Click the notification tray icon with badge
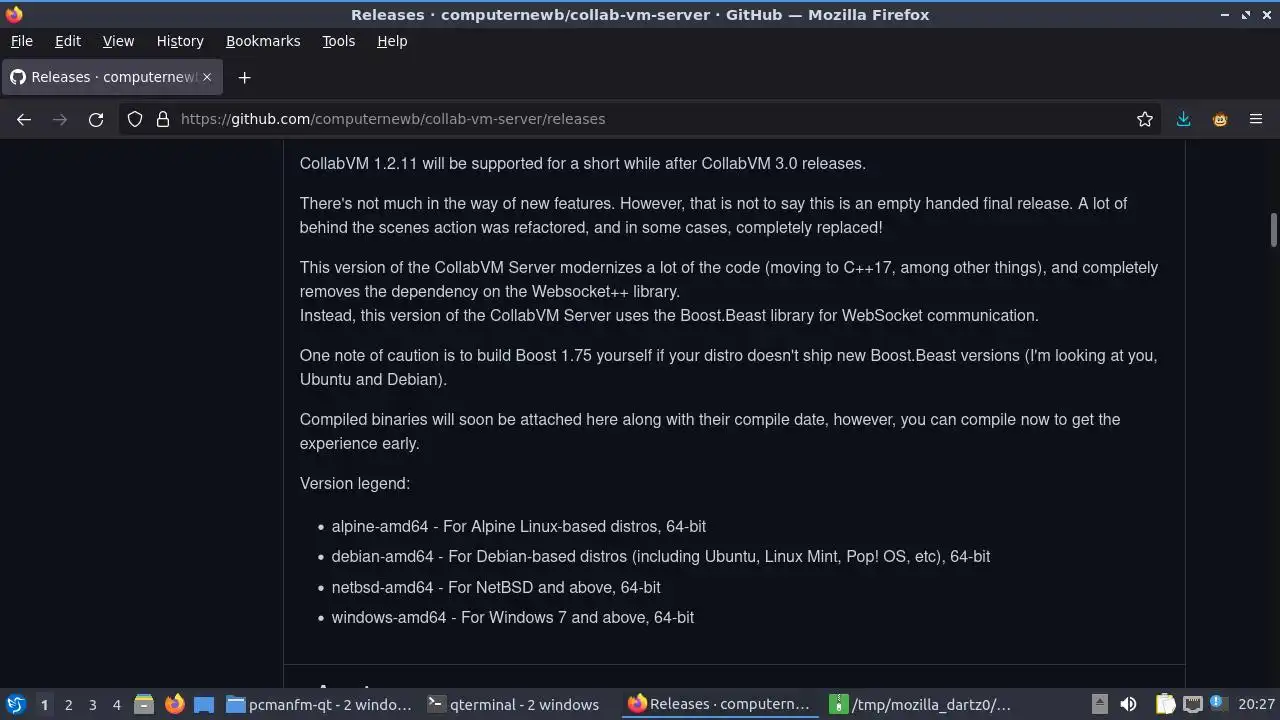1280x720 pixels. click(x=1217, y=703)
